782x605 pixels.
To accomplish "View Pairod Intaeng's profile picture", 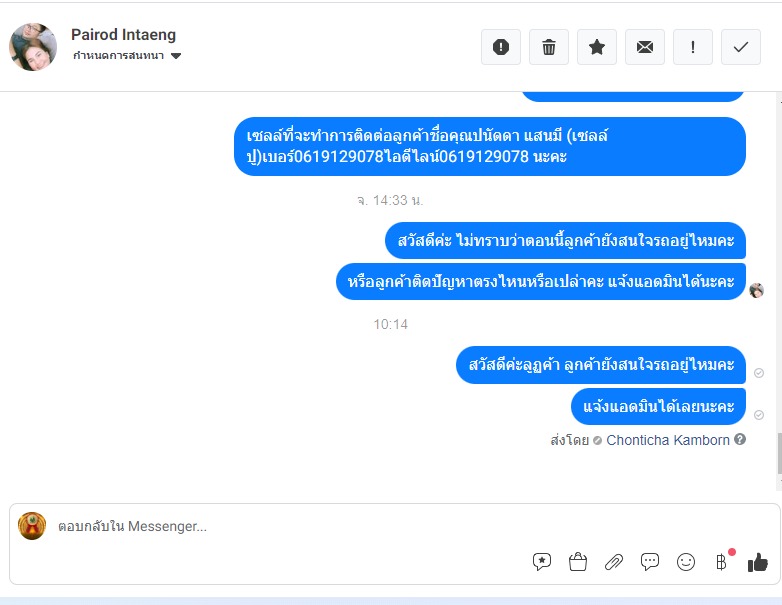I will (33, 47).
